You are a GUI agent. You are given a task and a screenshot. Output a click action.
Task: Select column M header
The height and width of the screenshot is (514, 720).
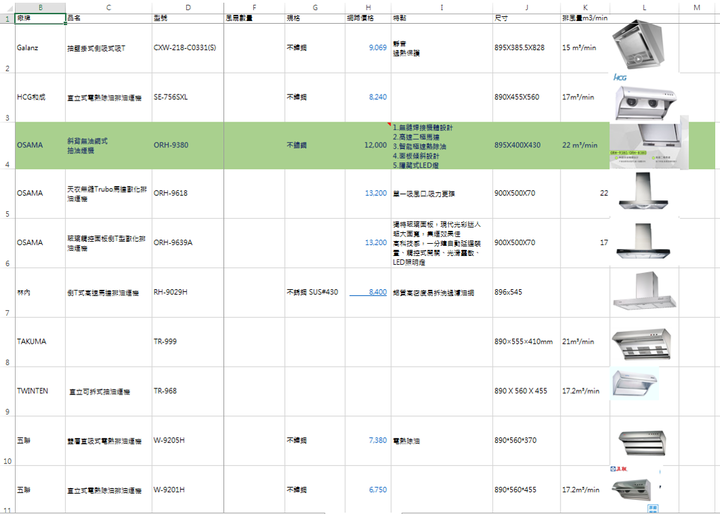pos(697,8)
